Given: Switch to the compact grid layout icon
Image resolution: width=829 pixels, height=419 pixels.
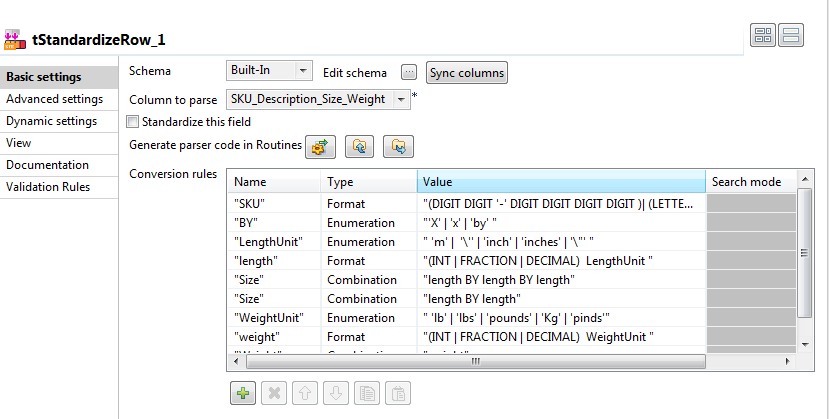Looking at the screenshot, I should 764,36.
